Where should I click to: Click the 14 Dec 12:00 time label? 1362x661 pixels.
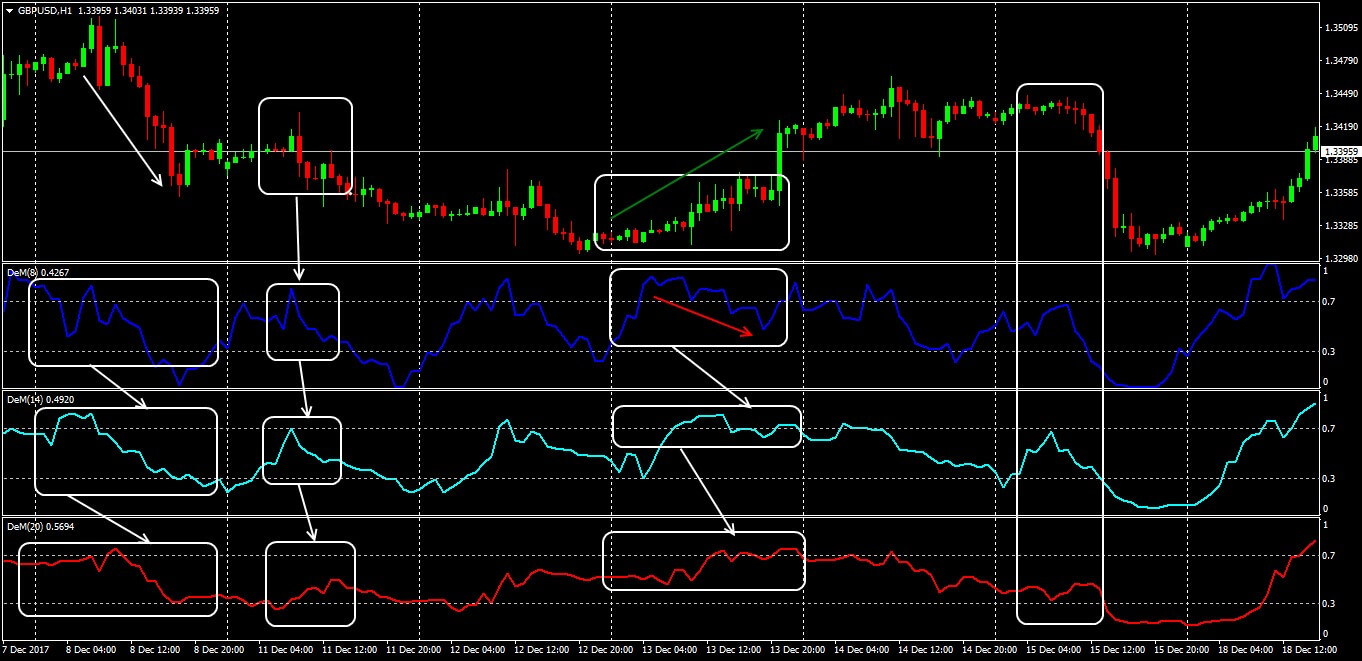[x=926, y=650]
